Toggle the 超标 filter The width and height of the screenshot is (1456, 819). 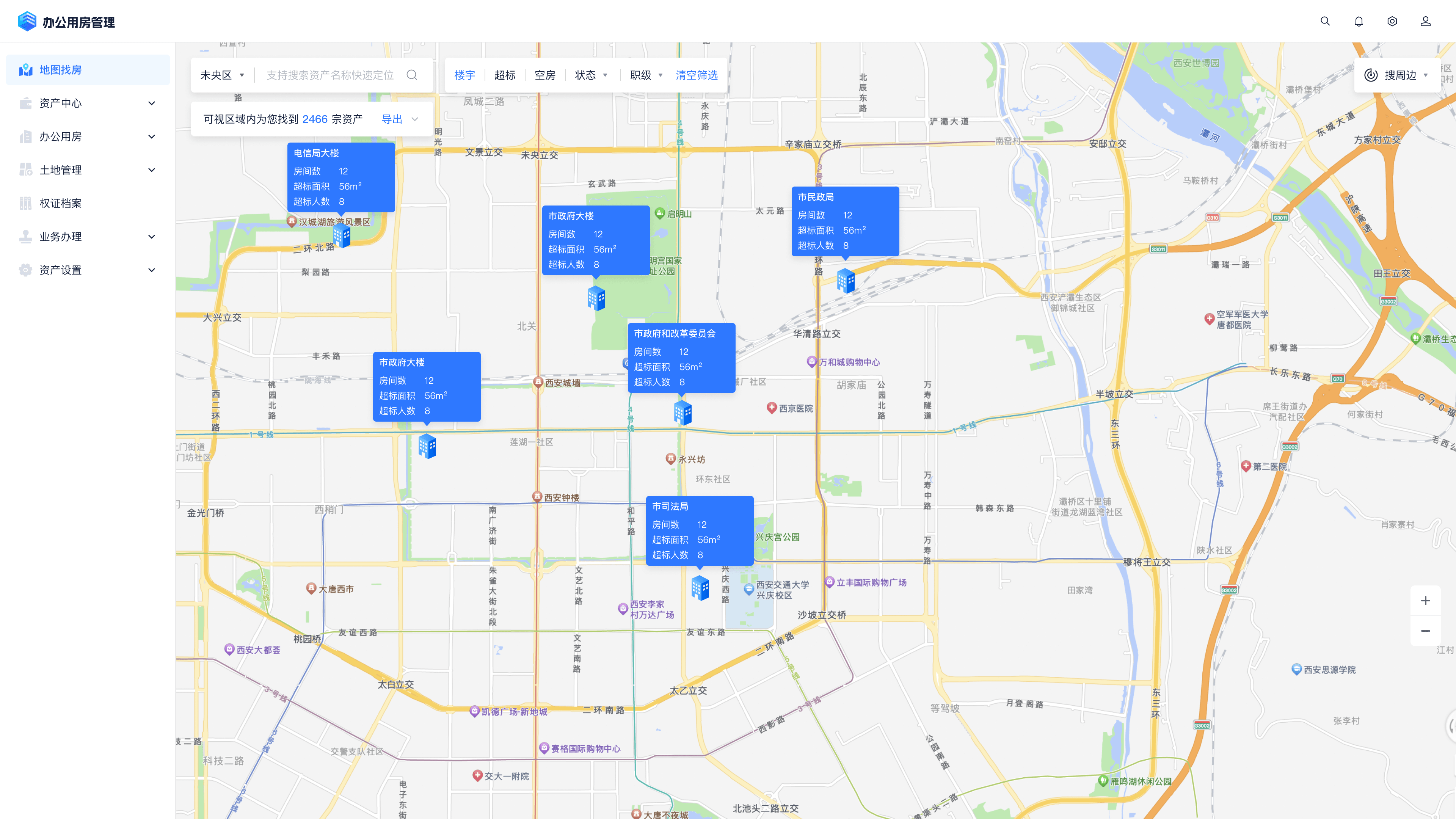pyautogui.click(x=505, y=75)
